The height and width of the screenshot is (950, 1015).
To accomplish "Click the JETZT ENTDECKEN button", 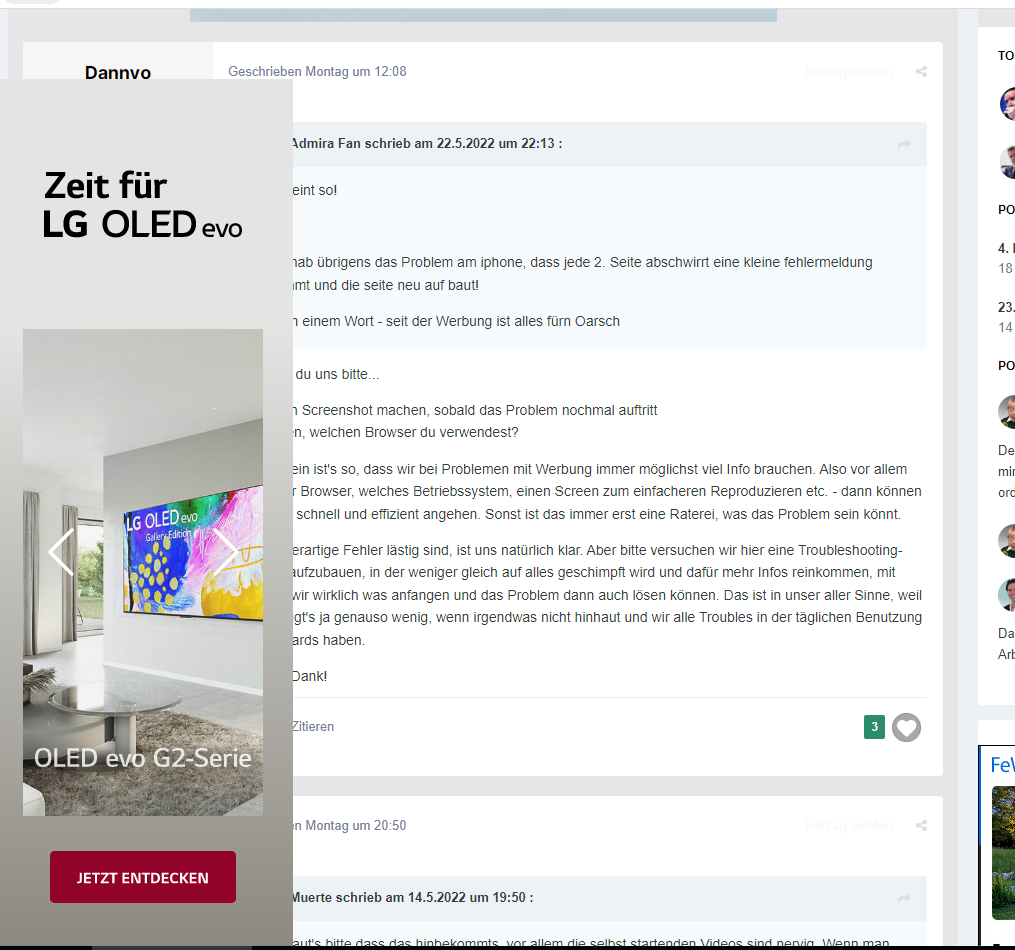I will pyautogui.click(x=143, y=877).
